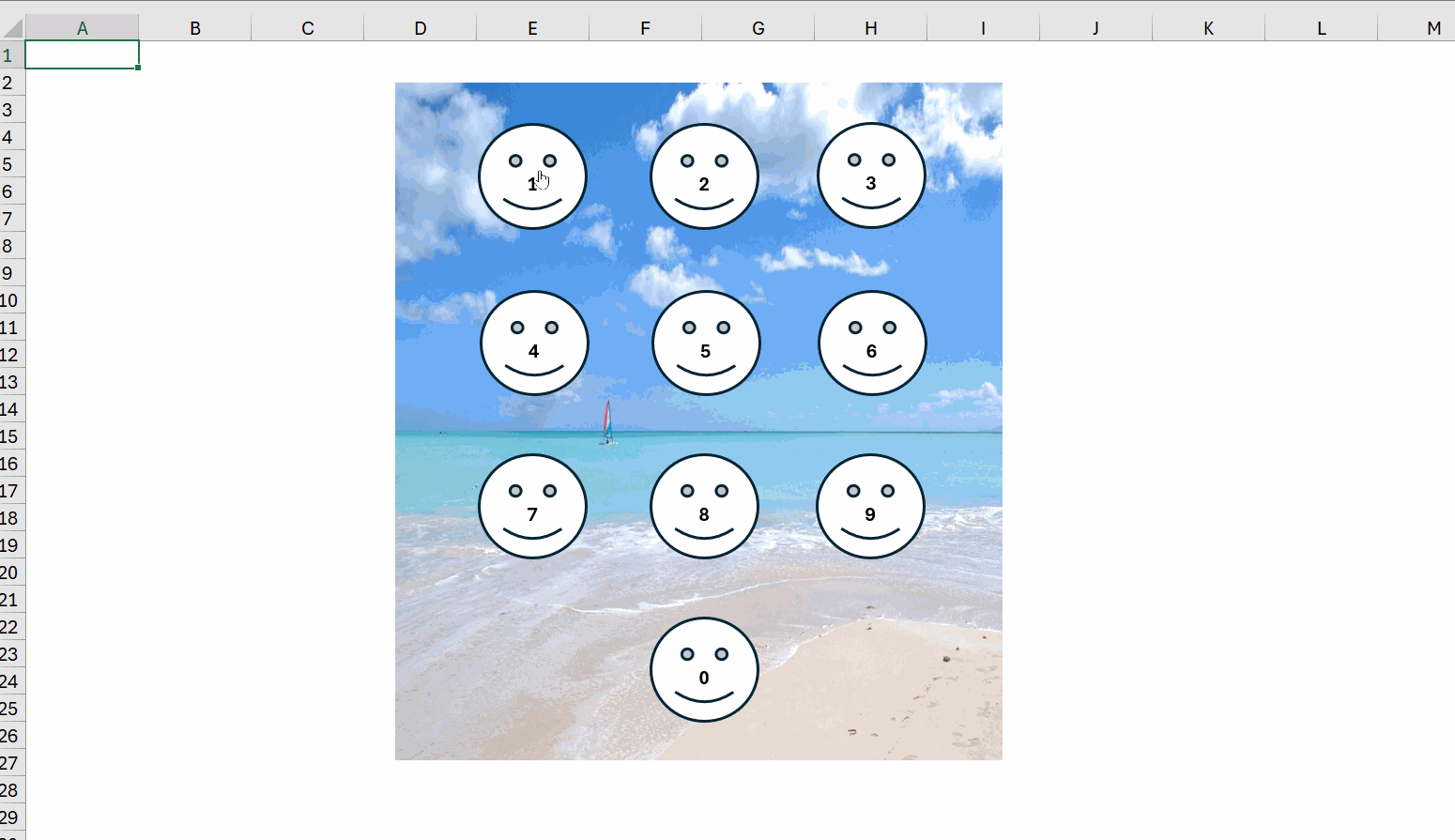
Task: Click the smiley face numbered 7
Action: point(532,507)
